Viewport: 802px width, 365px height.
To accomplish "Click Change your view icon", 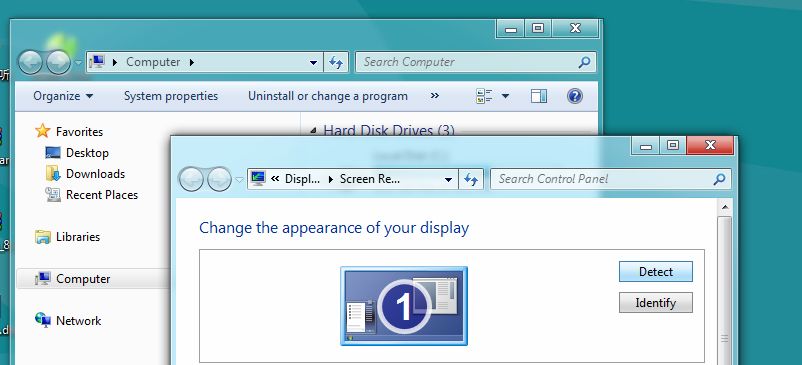I will click(484, 96).
